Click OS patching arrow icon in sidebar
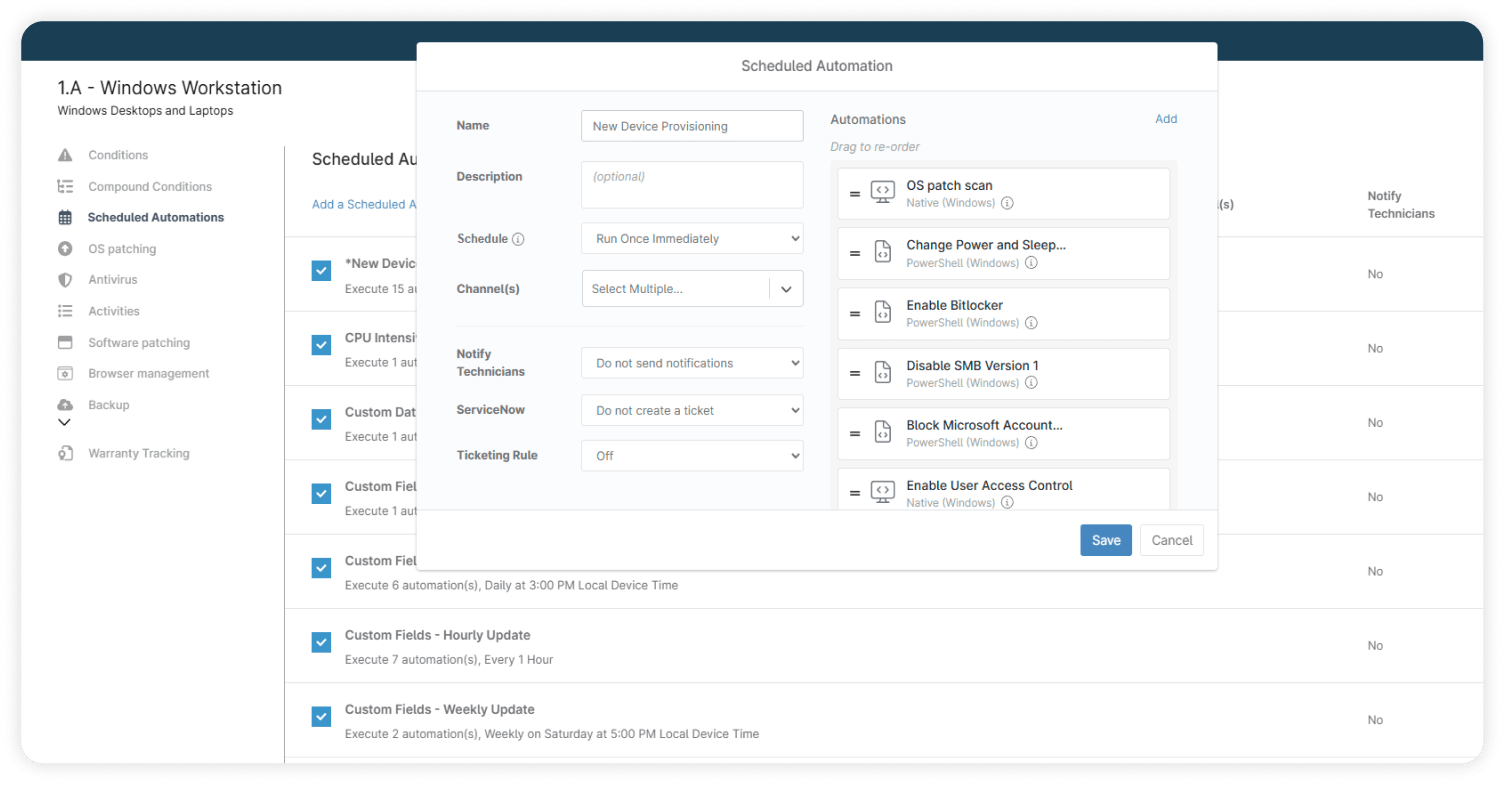This screenshot has height=785, width=1505. click(65, 249)
